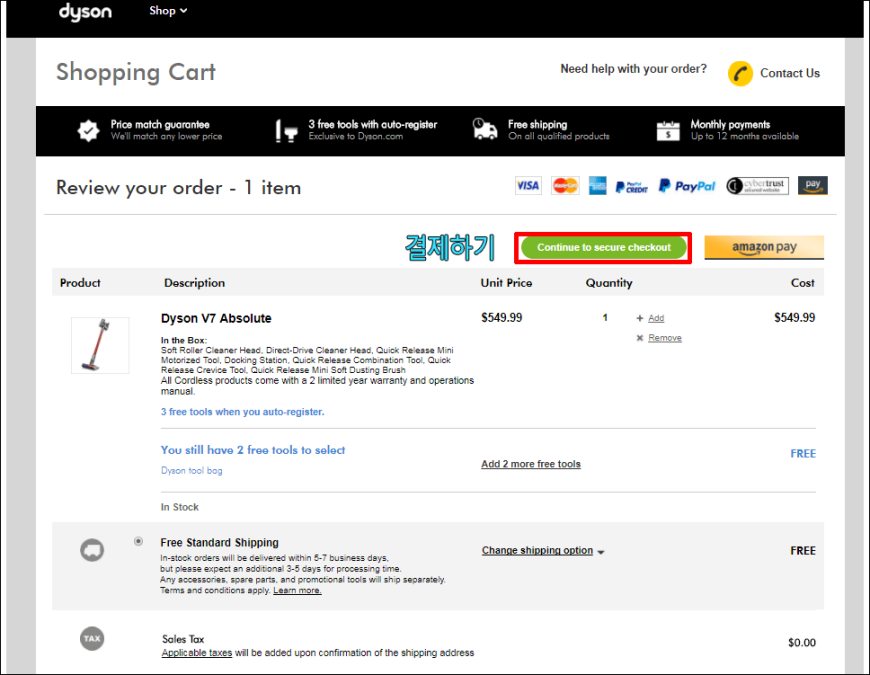Open the Learn more shipping terms link
This screenshot has width=870, height=675.
click(297, 590)
